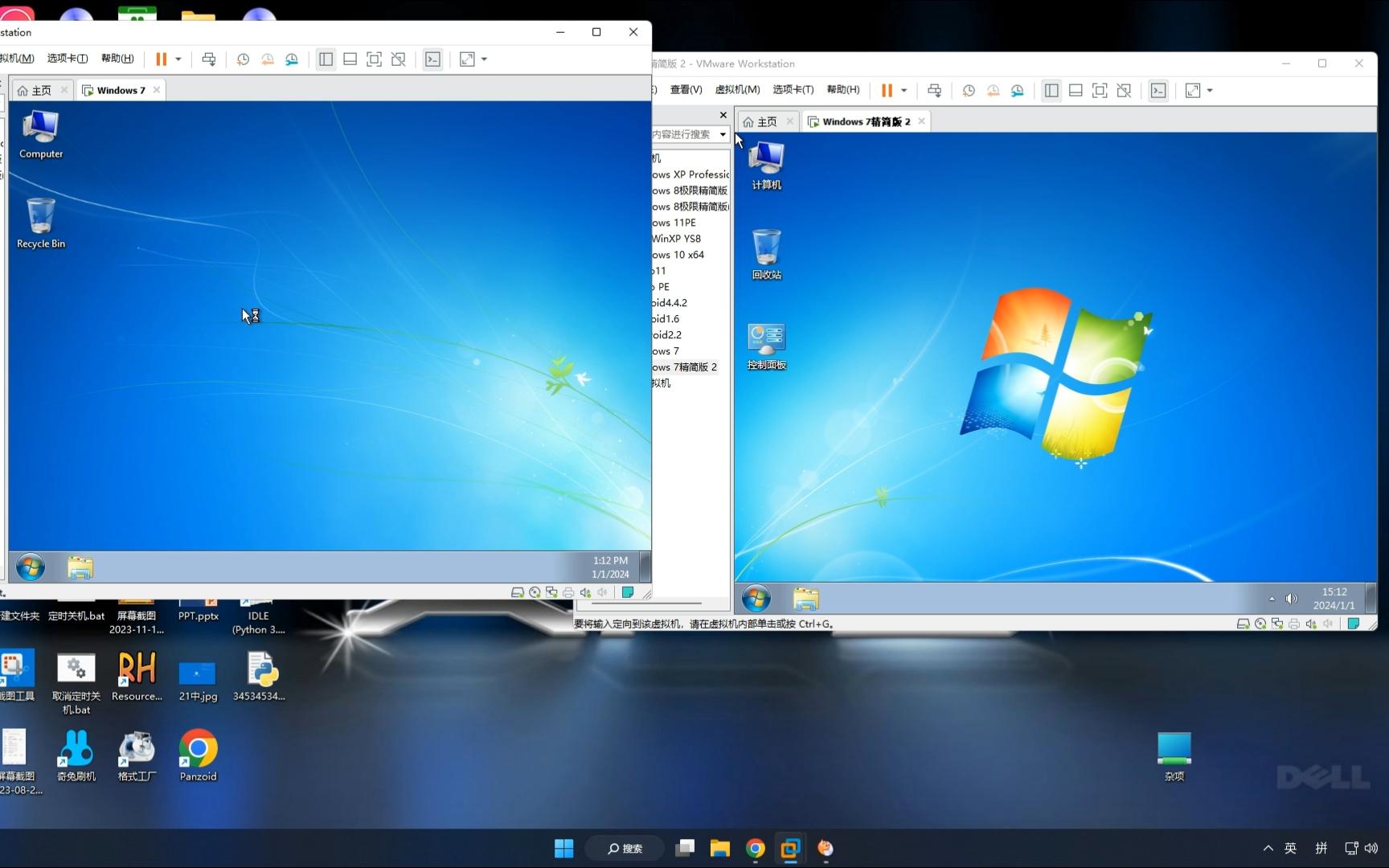Viewport: 1389px width, 868px height.
Task: Open 查看(V) menu in right window
Action: (x=686, y=89)
